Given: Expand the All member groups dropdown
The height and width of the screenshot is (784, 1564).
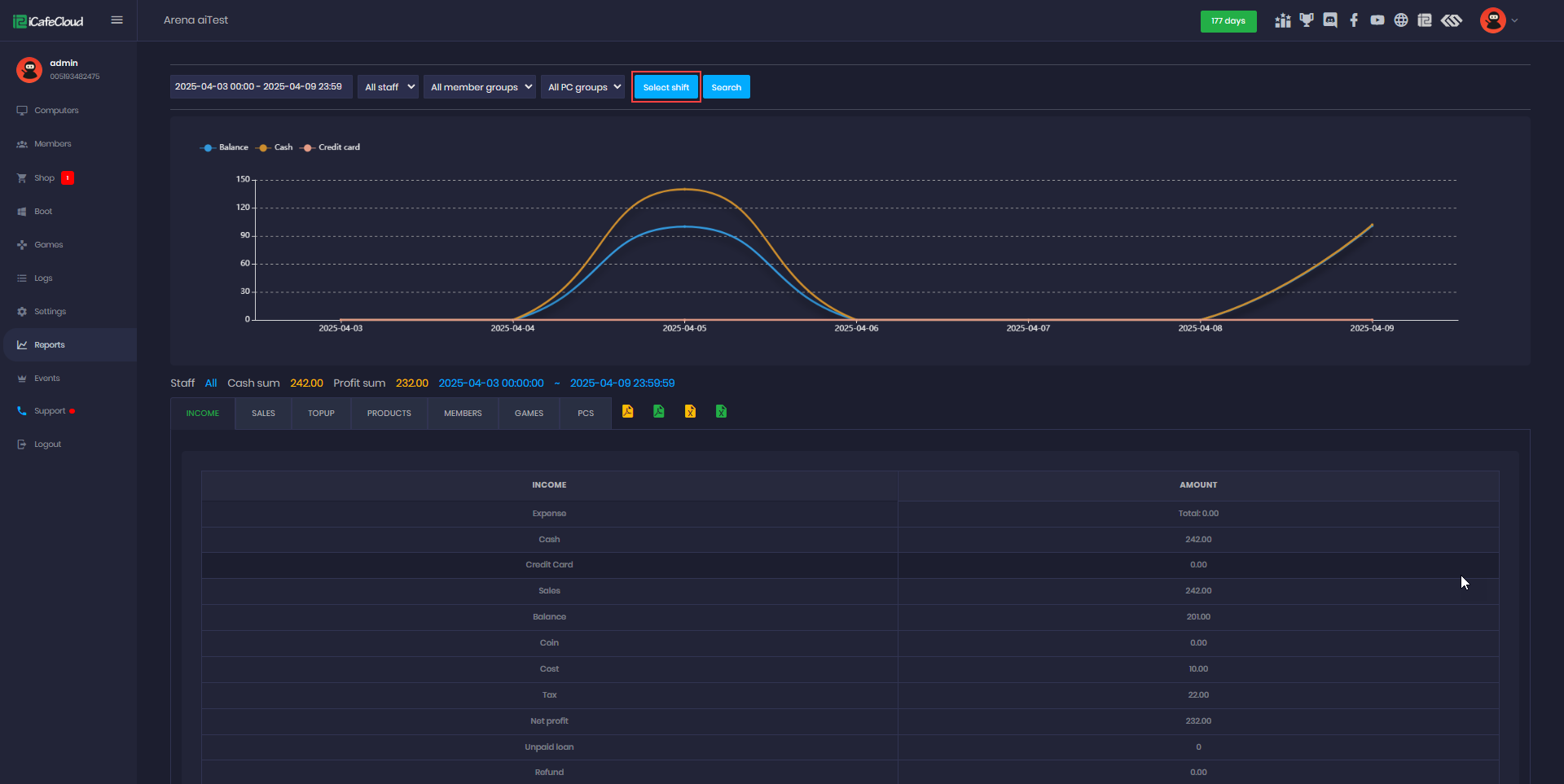Looking at the screenshot, I should click(480, 87).
